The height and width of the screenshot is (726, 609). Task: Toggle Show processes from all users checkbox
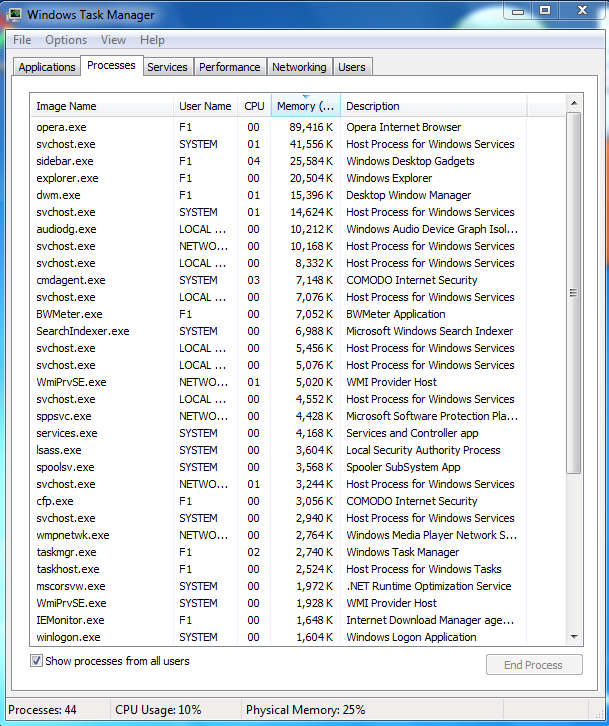(36, 661)
